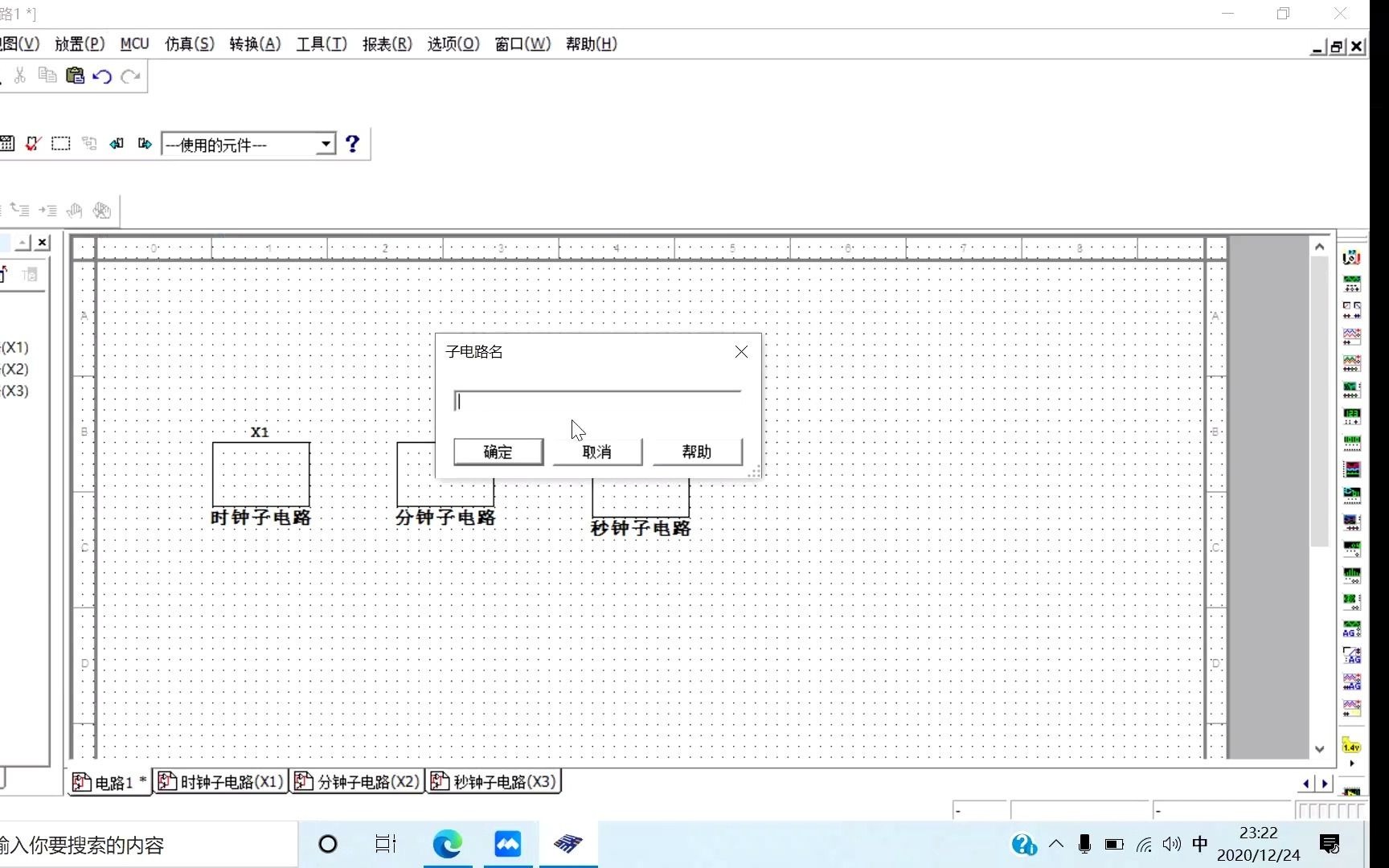
Task: Select the Bode Plotter instrument
Action: (x=1352, y=390)
